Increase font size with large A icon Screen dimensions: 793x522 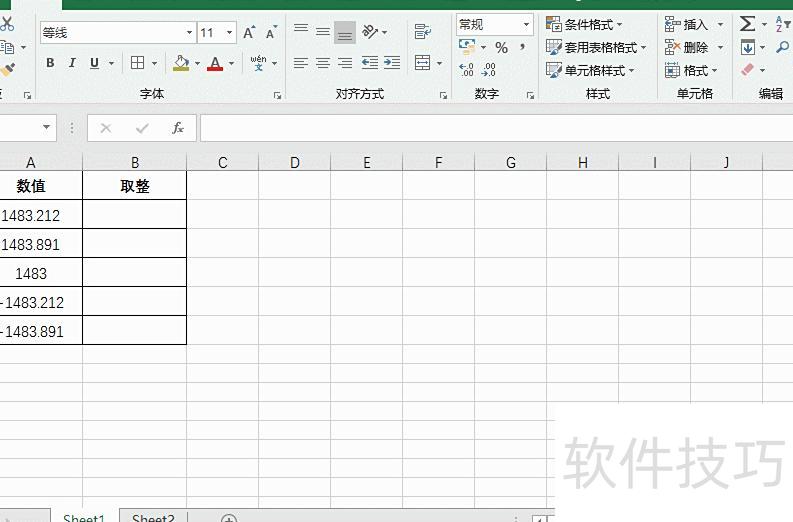249,33
